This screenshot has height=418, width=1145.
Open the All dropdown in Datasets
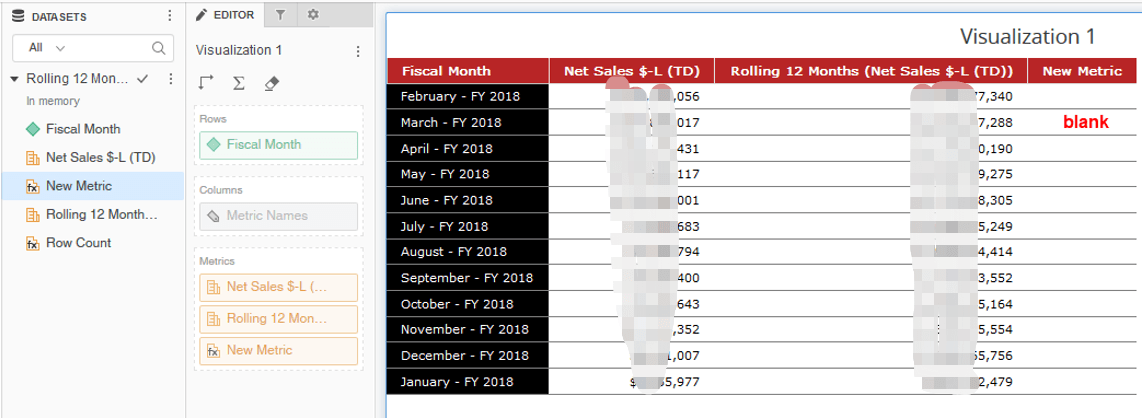47,47
